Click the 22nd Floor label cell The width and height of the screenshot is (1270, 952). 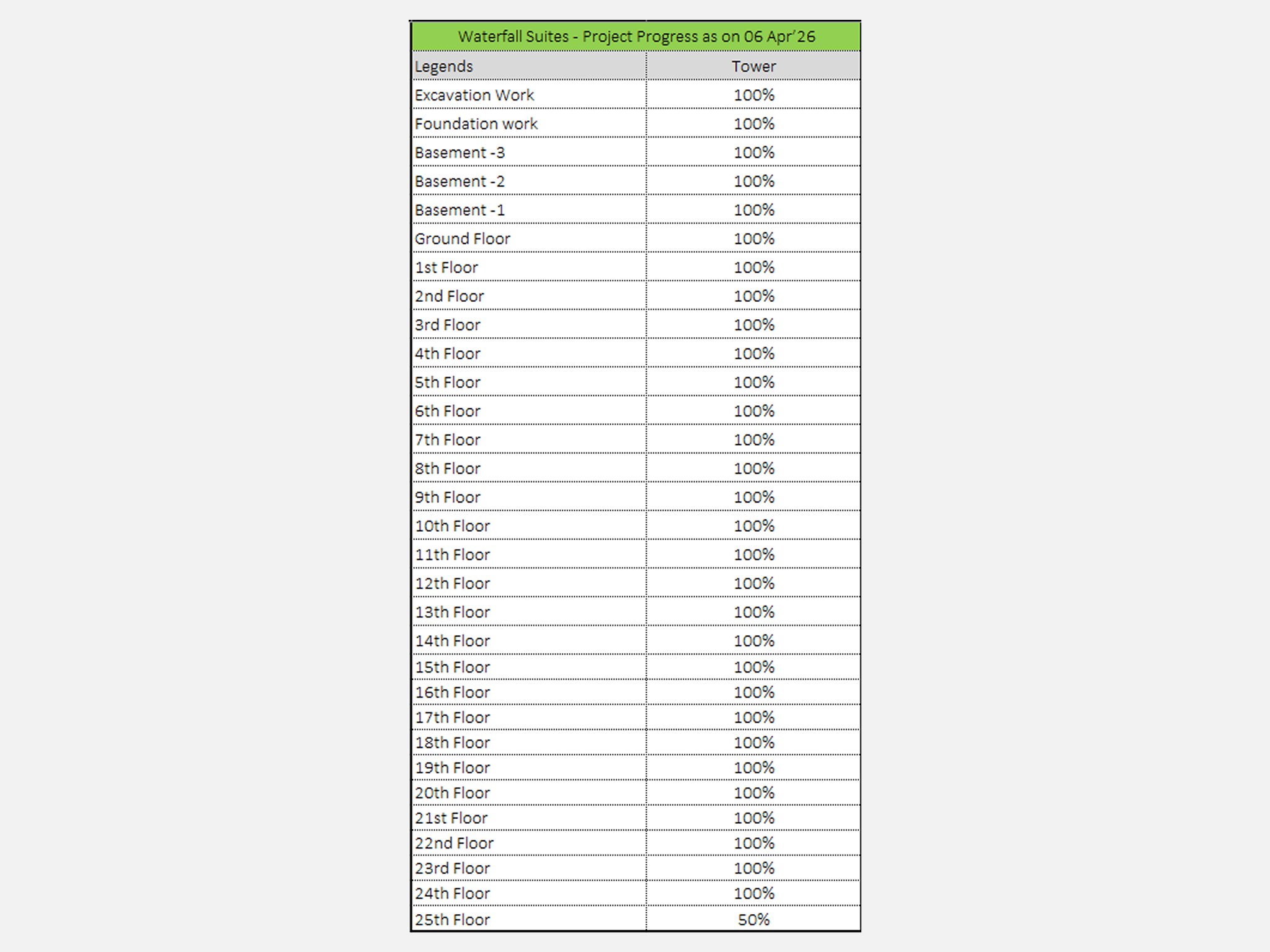(x=455, y=843)
